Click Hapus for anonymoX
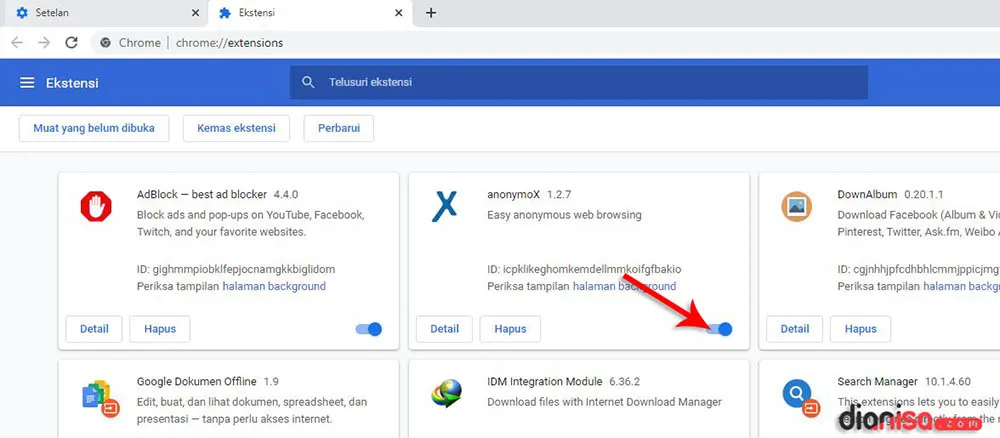The width and height of the screenshot is (1000, 438). click(x=510, y=329)
